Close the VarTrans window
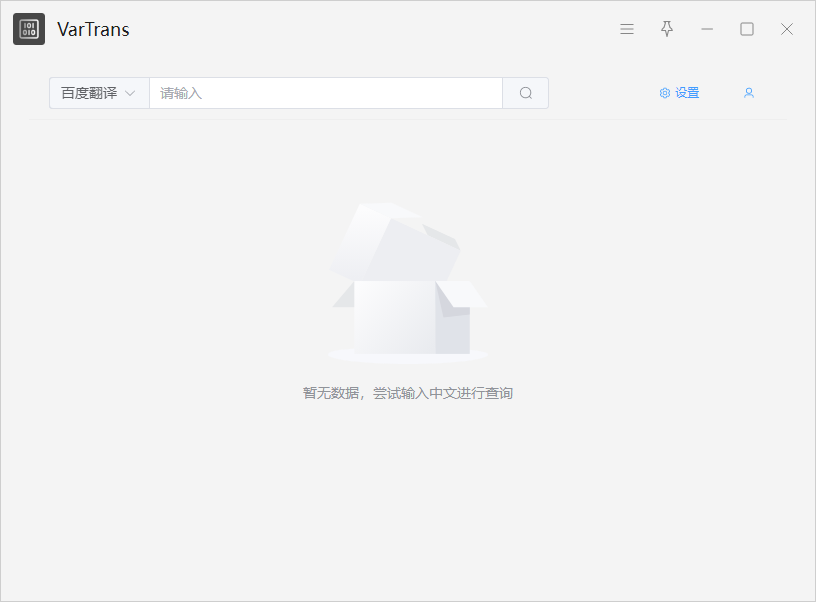 click(x=787, y=29)
